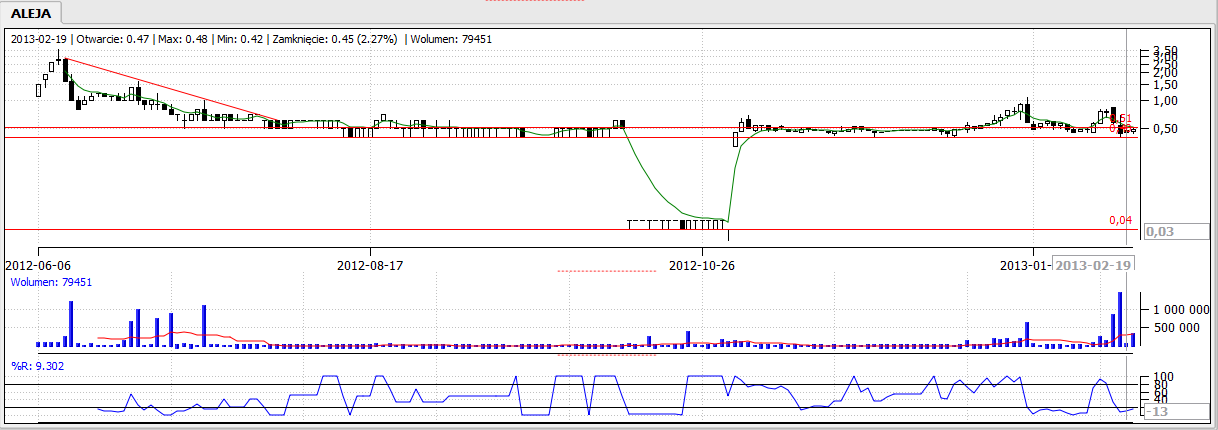Click the tallest volume bar at far right

point(1120,319)
